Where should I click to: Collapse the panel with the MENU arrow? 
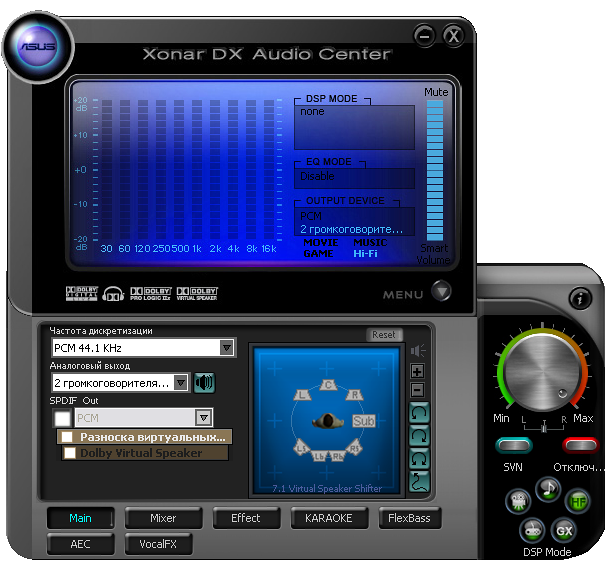[x=441, y=291]
